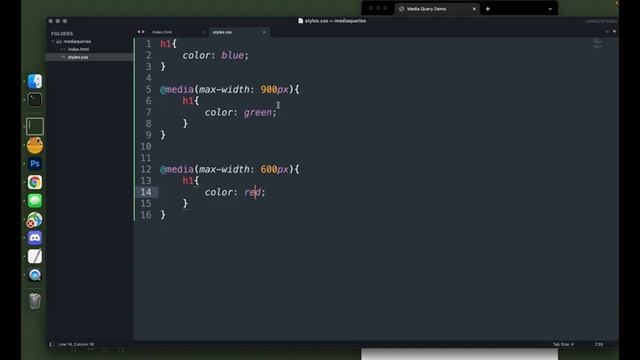Place cursor on 'red' color value
The height and width of the screenshot is (360, 640).
[x=252, y=192]
